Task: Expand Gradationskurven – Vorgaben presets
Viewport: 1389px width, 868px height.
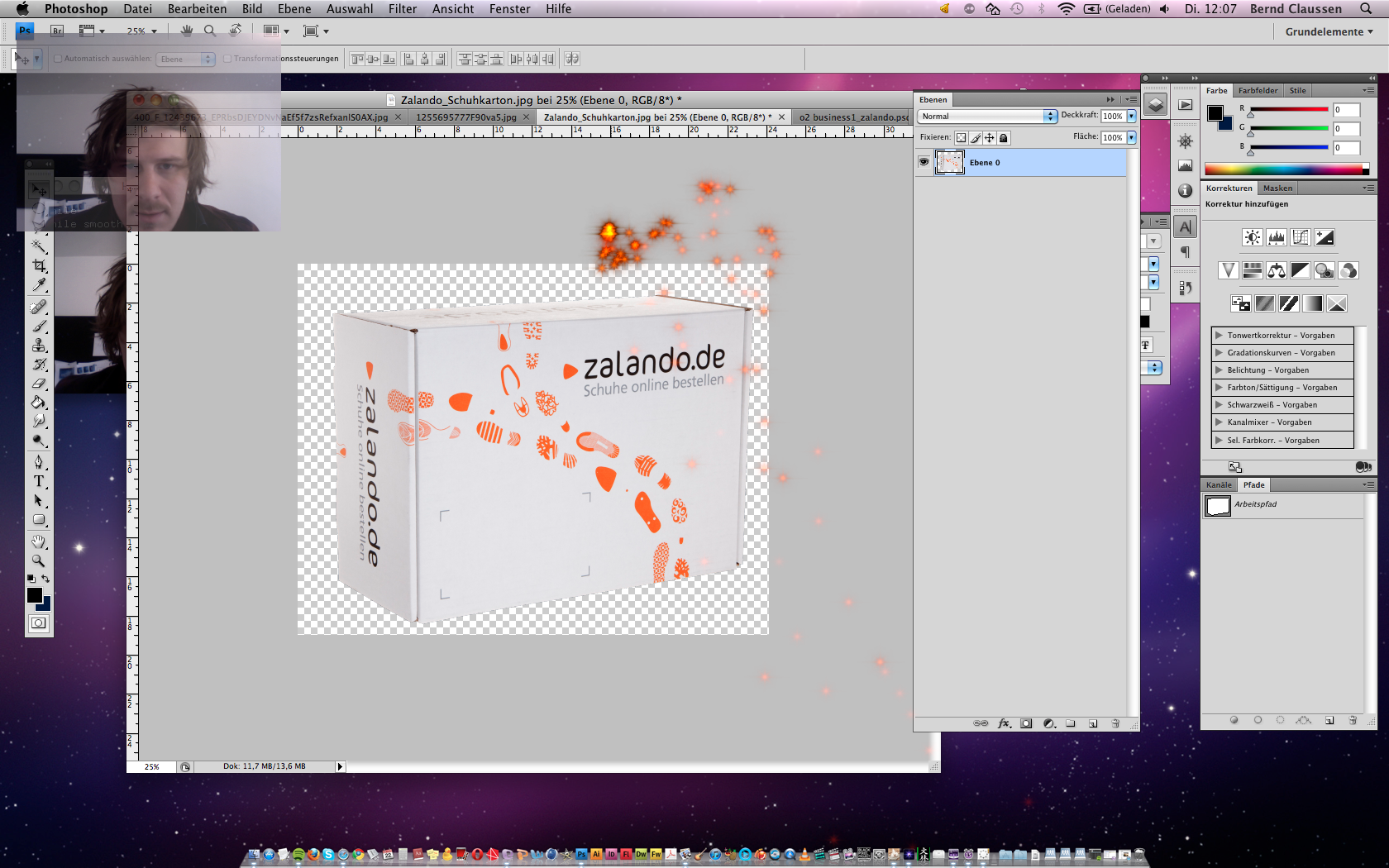Action: [1219, 353]
